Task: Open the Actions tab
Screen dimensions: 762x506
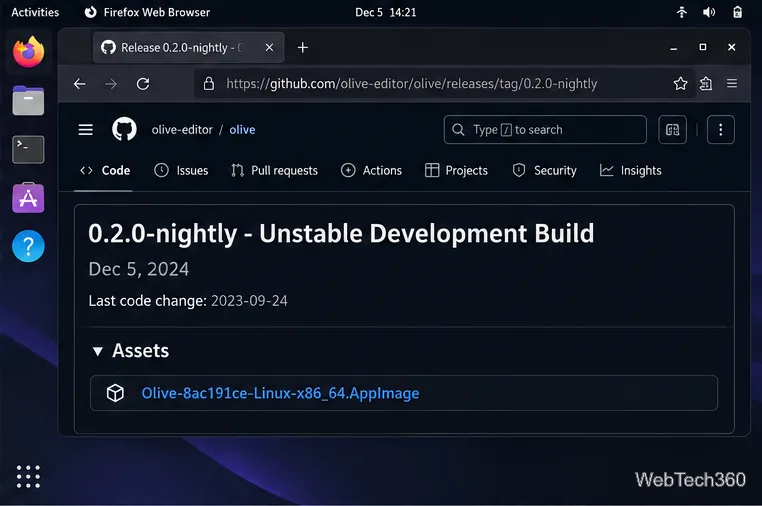Action: point(372,171)
